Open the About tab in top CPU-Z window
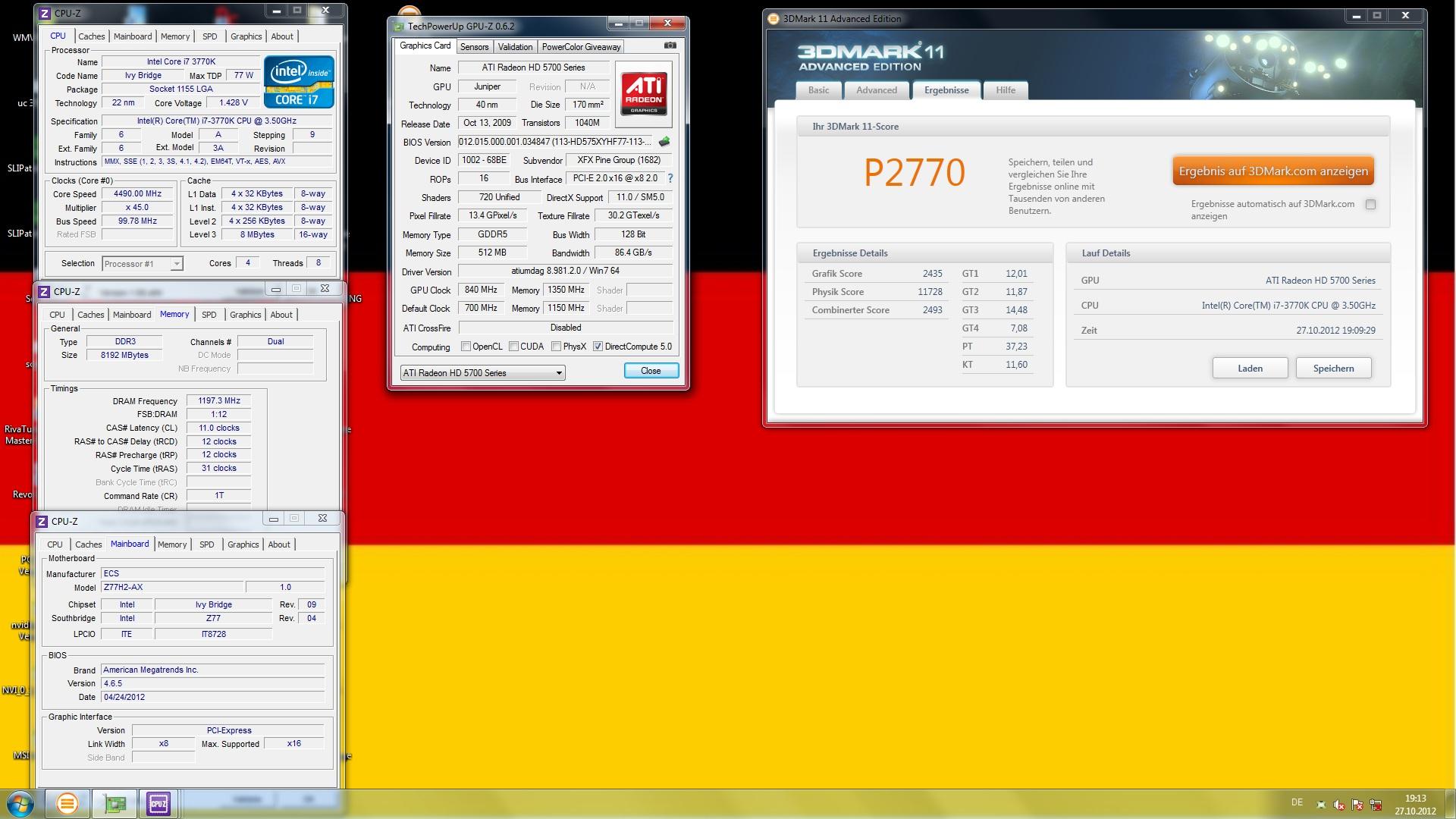Viewport: 1456px width, 819px height. (x=282, y=36)
